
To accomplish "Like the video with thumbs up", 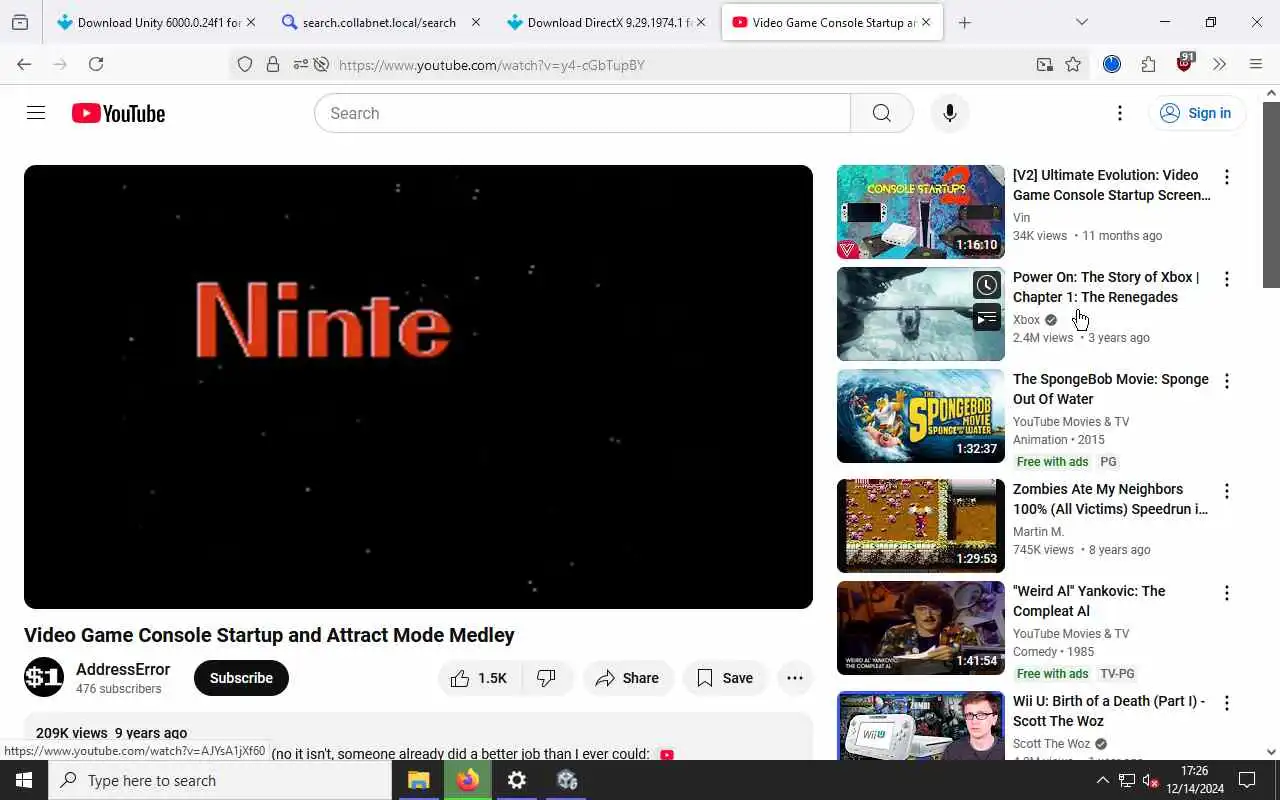I will [x=479, y=678].
